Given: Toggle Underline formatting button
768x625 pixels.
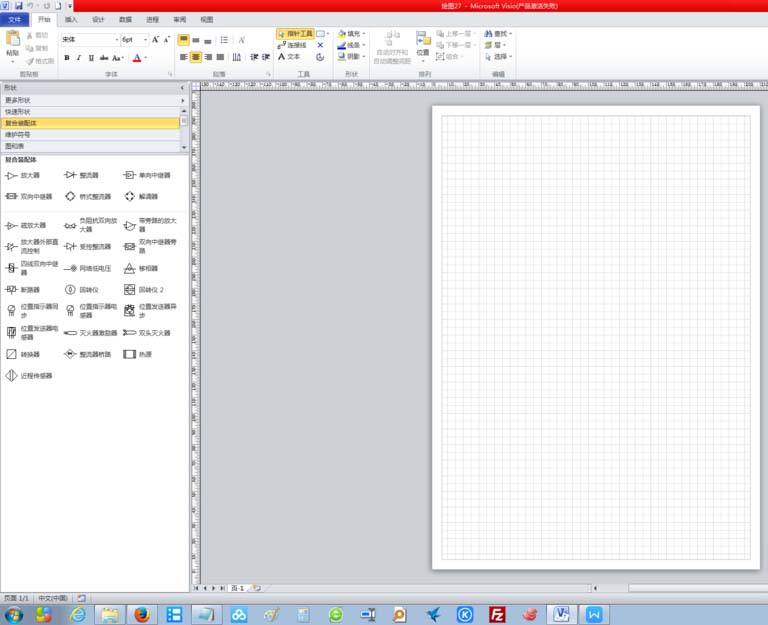Looking at the screenshot, I should (91, 58).
